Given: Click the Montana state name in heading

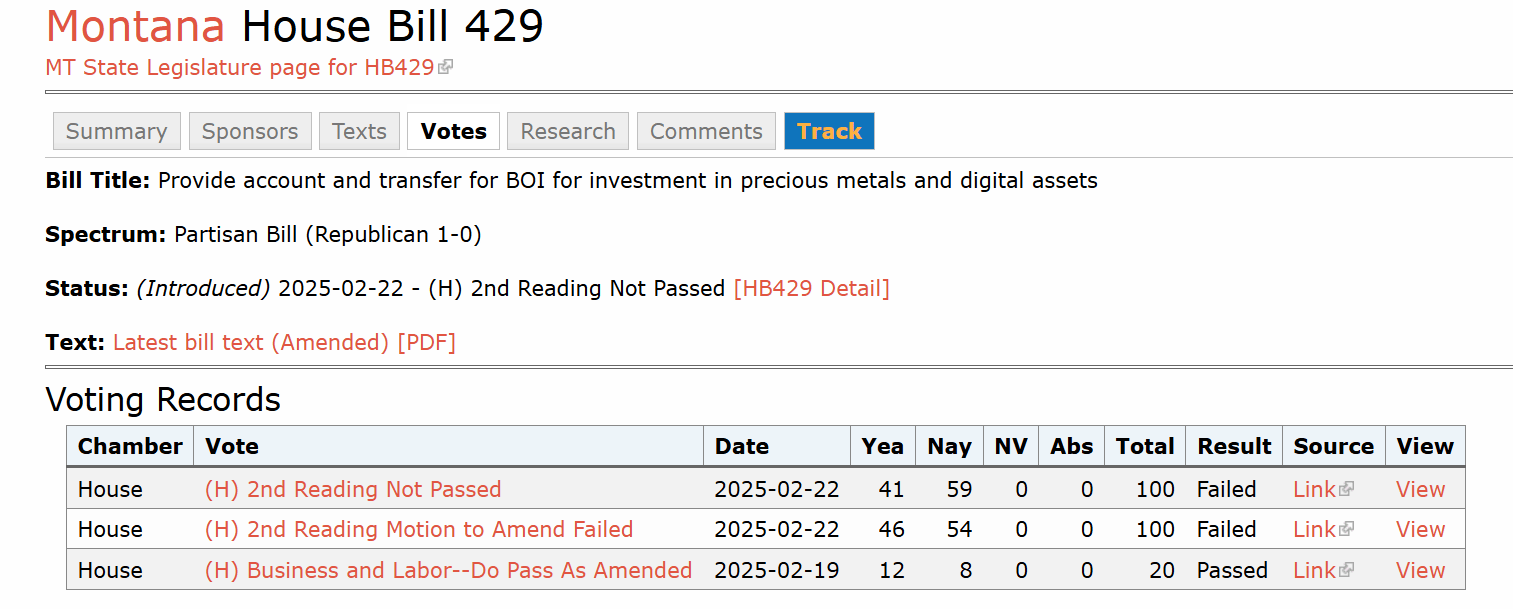Looking at the screenshot, I should (137, 26).
